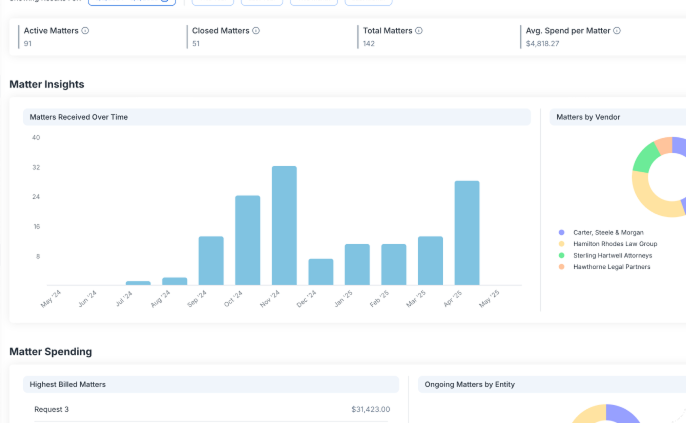Select the Apr '25 bar in chart

467,233
